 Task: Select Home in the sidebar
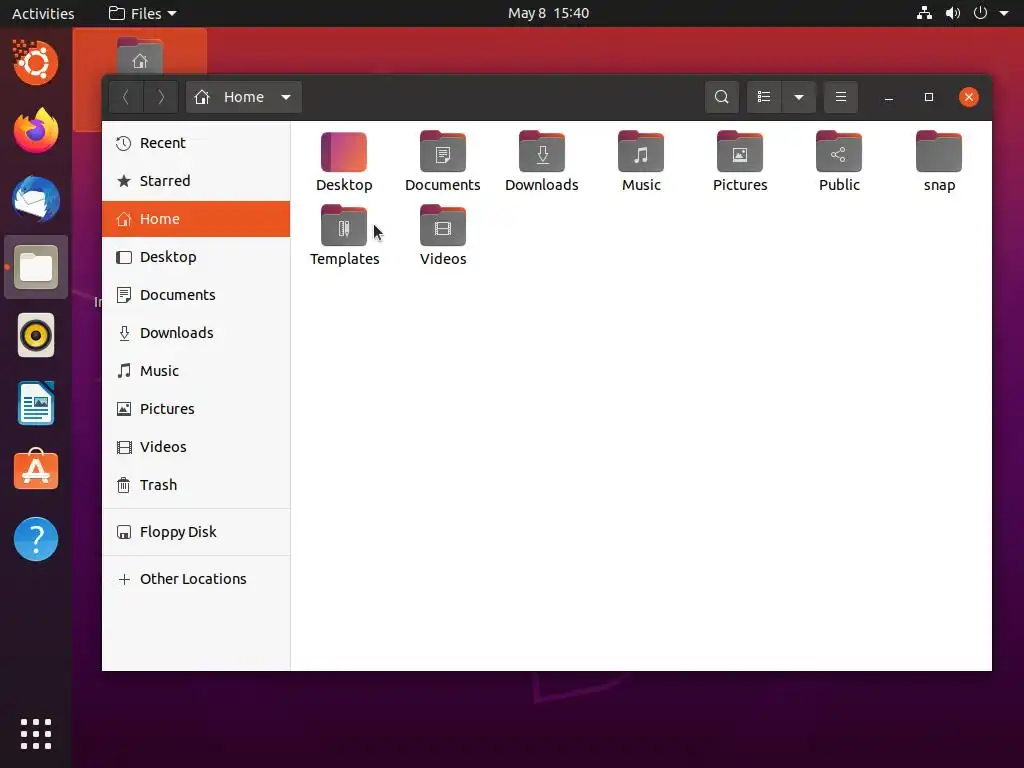(196, 219)
